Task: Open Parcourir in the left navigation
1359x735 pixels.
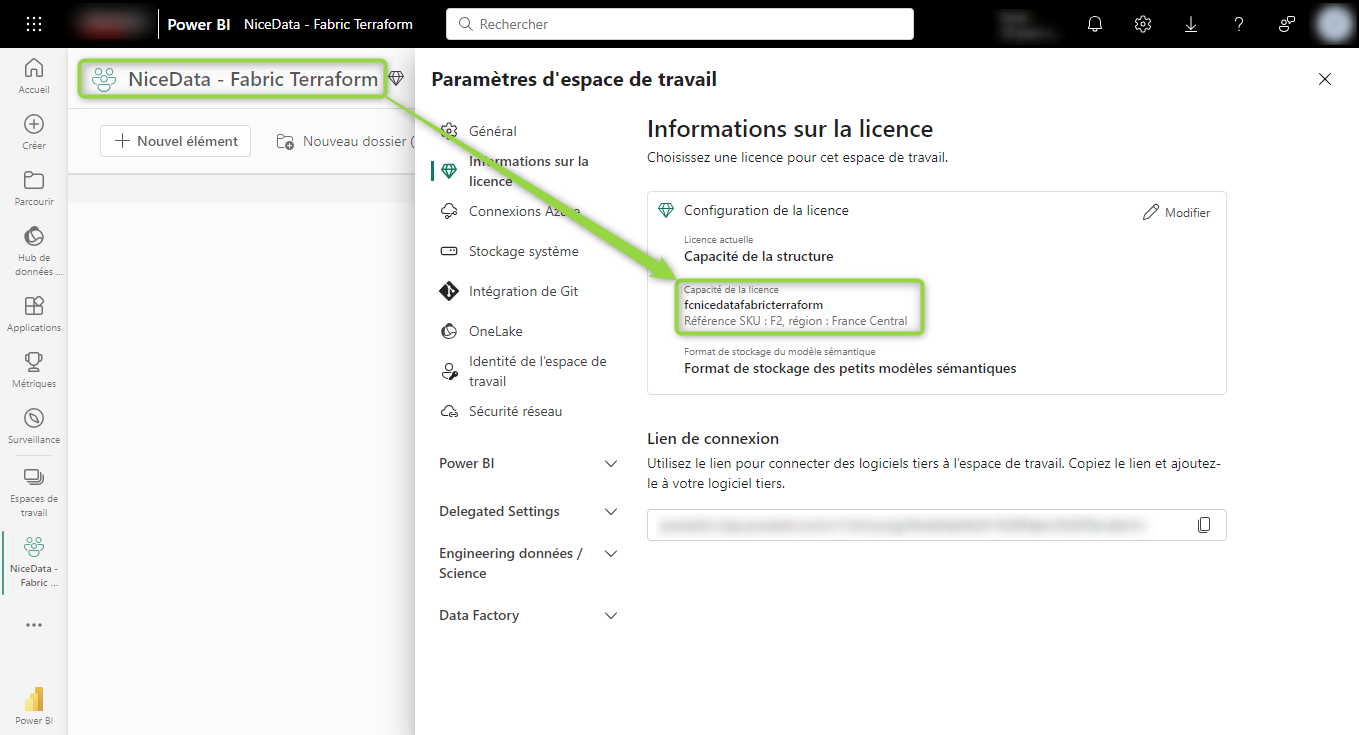Action: click(34, 188)
